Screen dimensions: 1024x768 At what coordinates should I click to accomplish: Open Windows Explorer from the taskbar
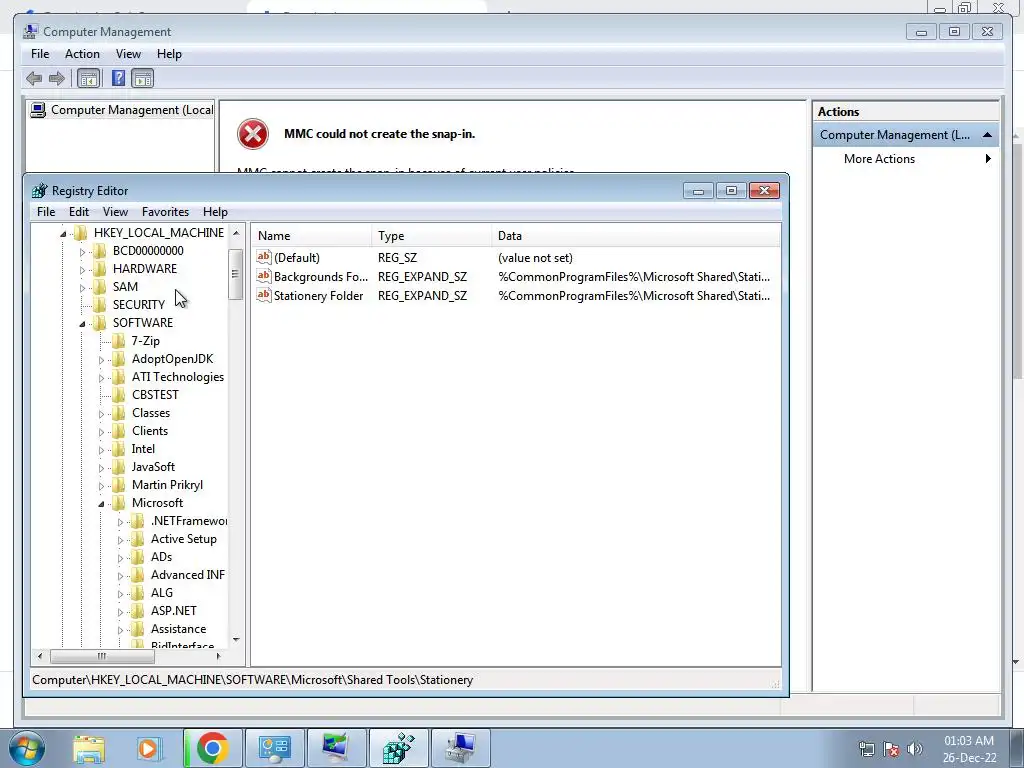(89, 748)
